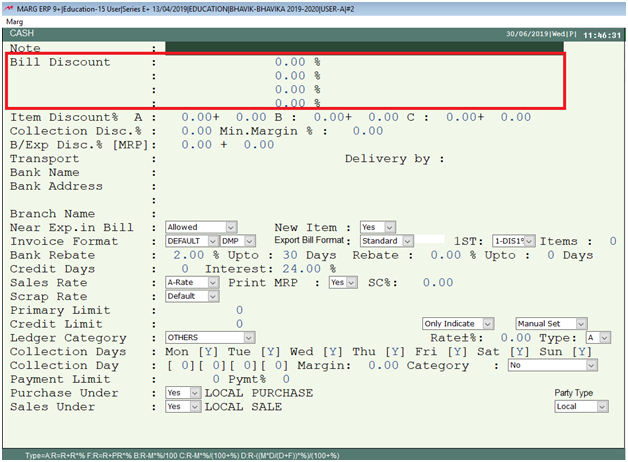Open the Only Indicate credit limit dropdown
Screen dimensions: 628x462
coord(457,324)
